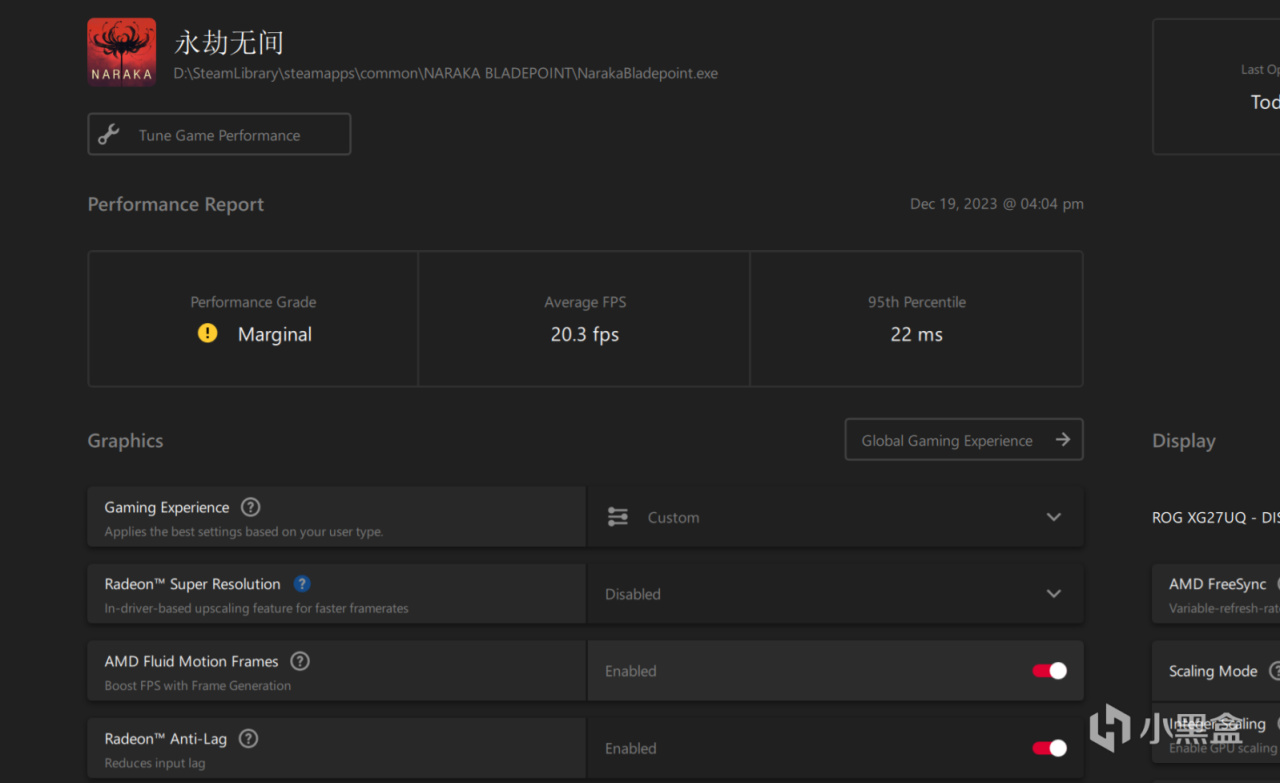Click the Radeon Super Resolution label
The height and width of the screenshot is (783, 1280).
pyautogui.click(x=193, y=584)
